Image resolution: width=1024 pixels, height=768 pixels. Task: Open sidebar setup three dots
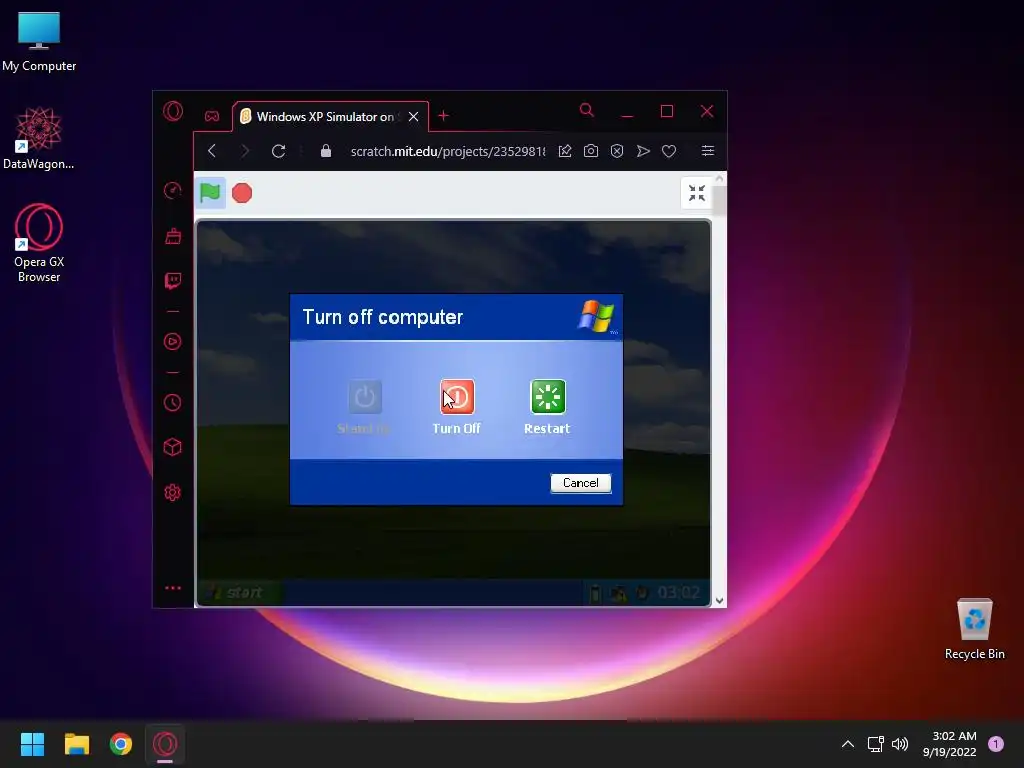(x=172, y=588)
